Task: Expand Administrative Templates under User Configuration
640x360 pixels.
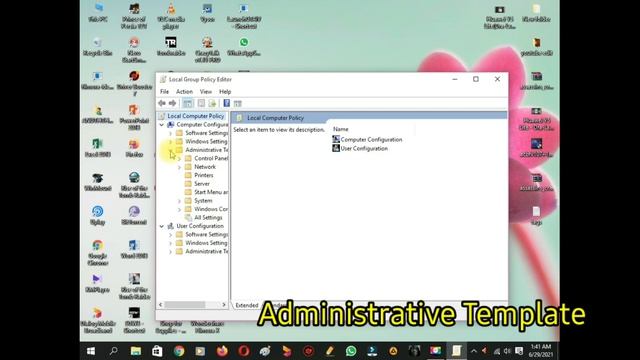Action: [171, 251]
